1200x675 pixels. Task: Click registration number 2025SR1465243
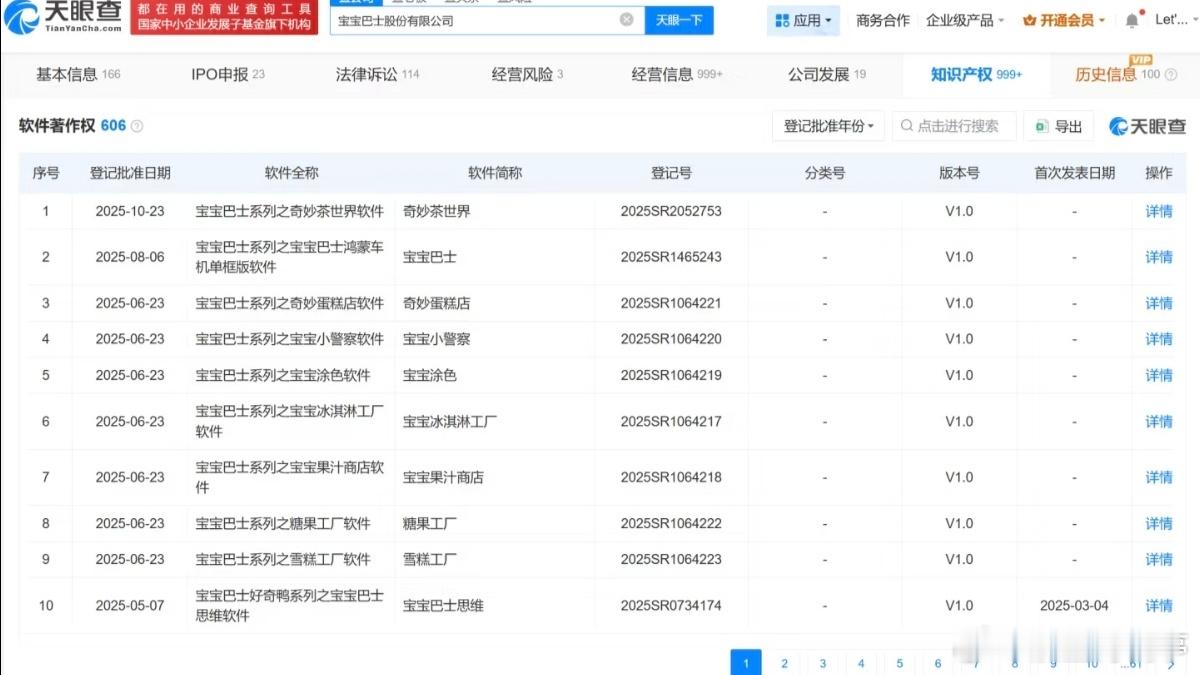pyautogui.click(x=671, y=257)
